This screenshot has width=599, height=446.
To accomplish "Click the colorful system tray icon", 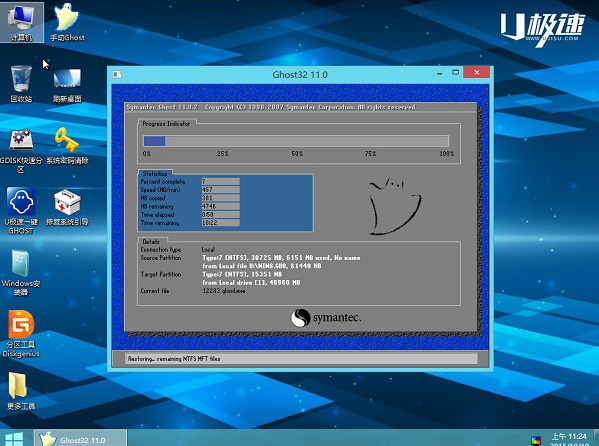I will (x=536, y=441).
